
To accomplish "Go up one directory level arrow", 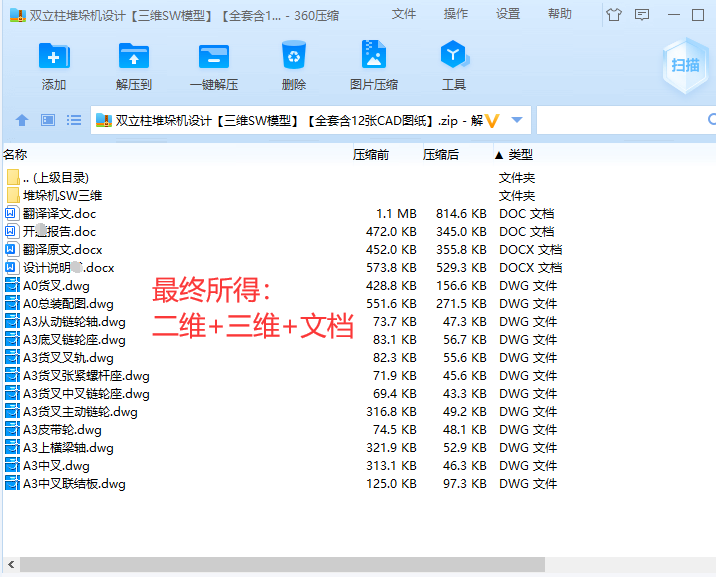I will pos(22,120).
